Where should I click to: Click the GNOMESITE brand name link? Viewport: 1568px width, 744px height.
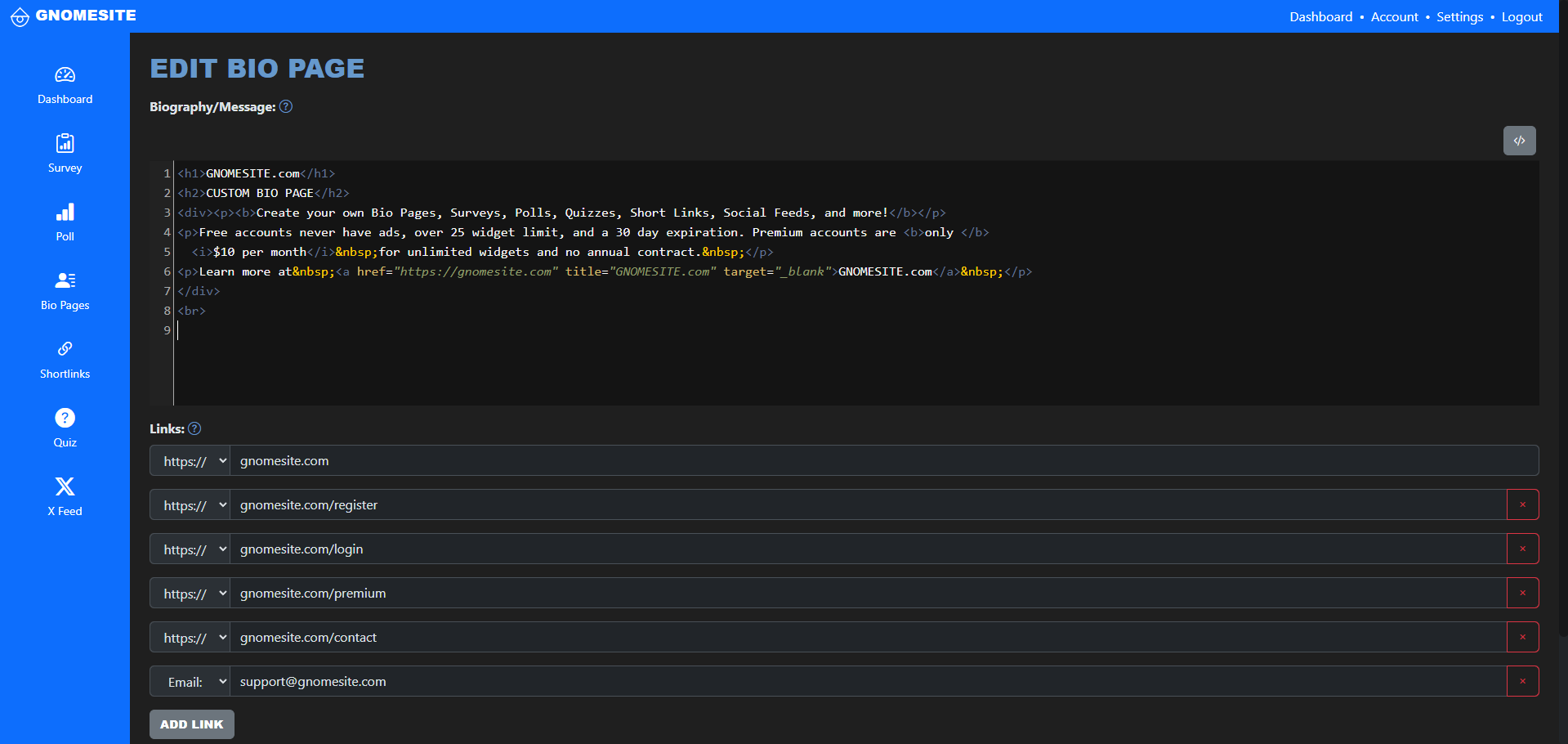tap(86, 16)
